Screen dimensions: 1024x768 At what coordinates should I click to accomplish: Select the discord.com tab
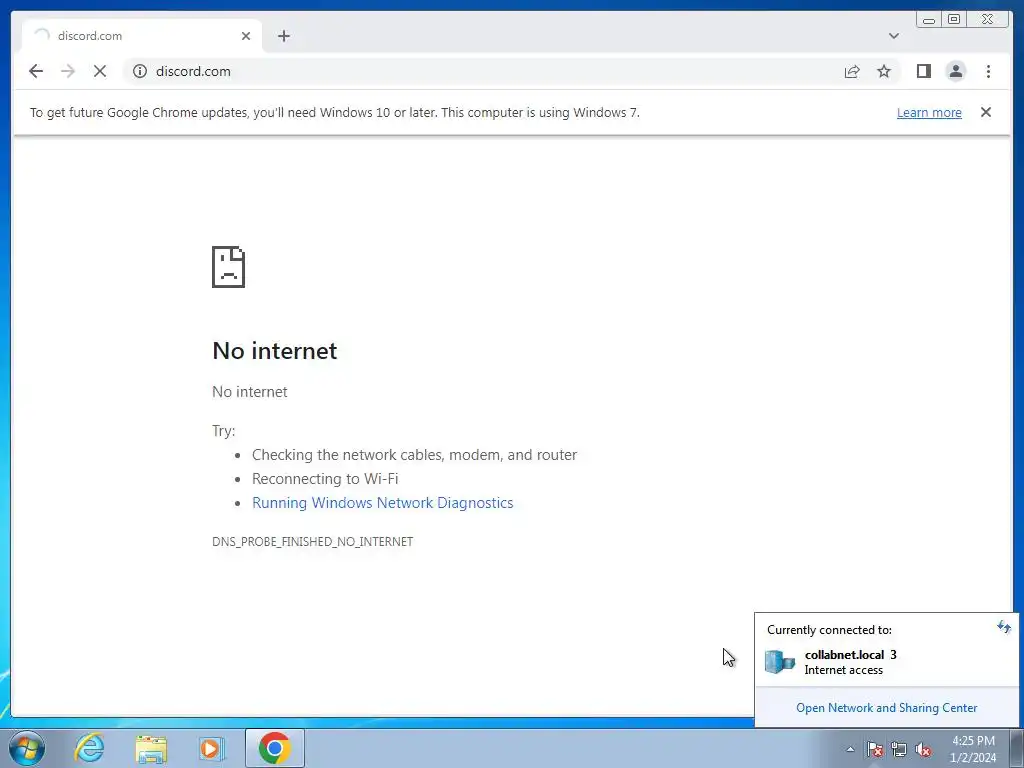point(142,36)
